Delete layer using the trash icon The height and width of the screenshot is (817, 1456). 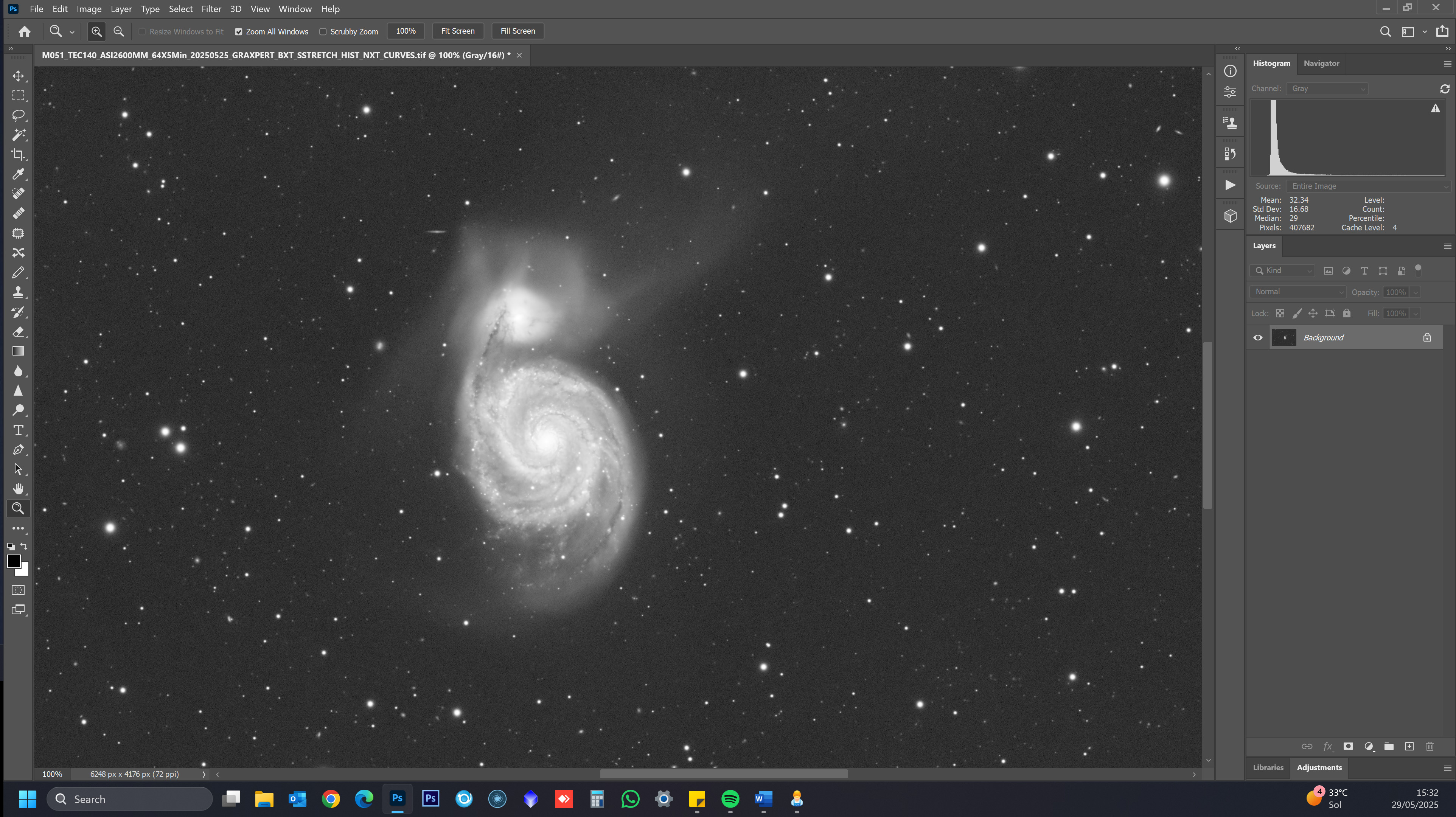click(1430, 746)
